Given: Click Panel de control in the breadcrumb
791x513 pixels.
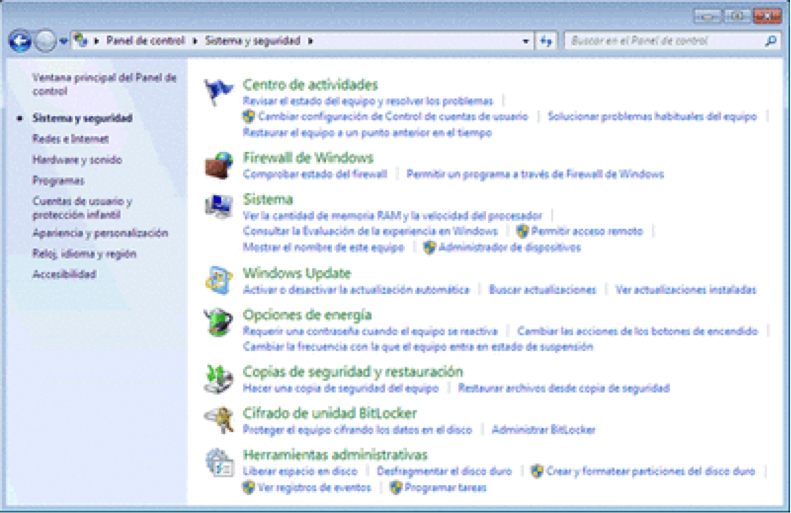Looking at the screenshot, I should click(145, 40).
